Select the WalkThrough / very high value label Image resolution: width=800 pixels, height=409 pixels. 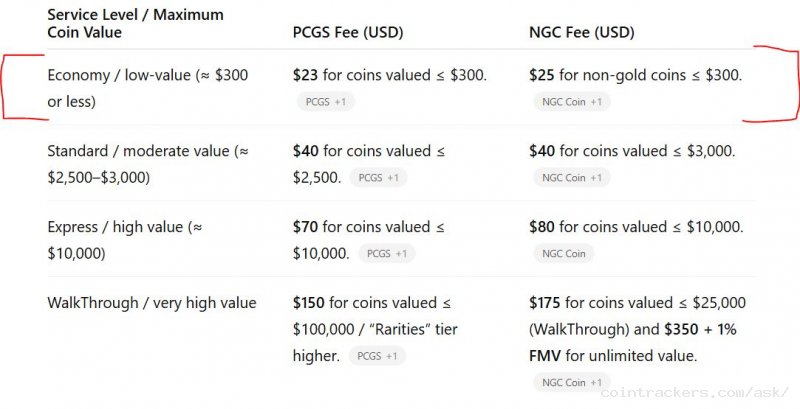coord(152,303)
